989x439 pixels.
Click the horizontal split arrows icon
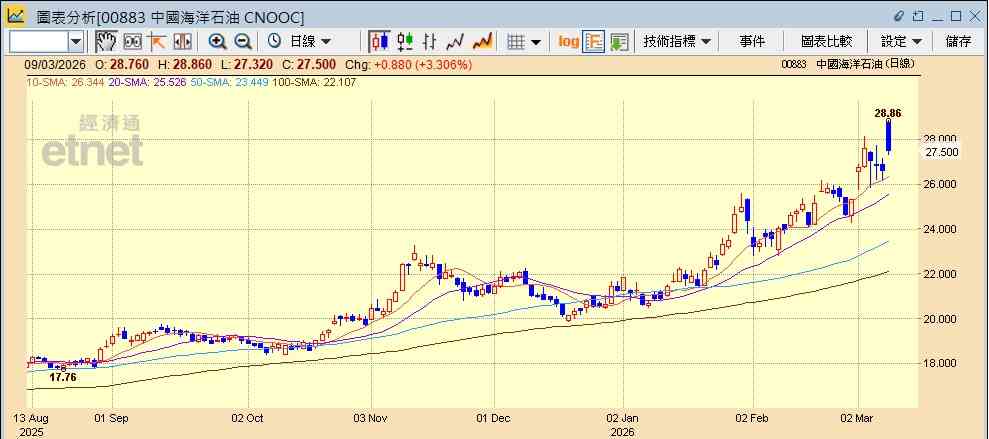[x=182, y=42]
